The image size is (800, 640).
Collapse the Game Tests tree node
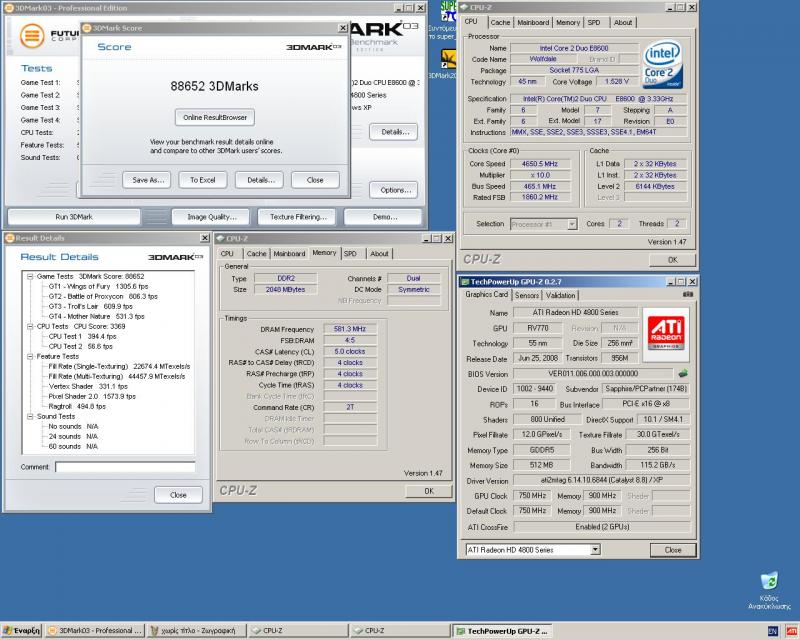[x=30, y=276]
